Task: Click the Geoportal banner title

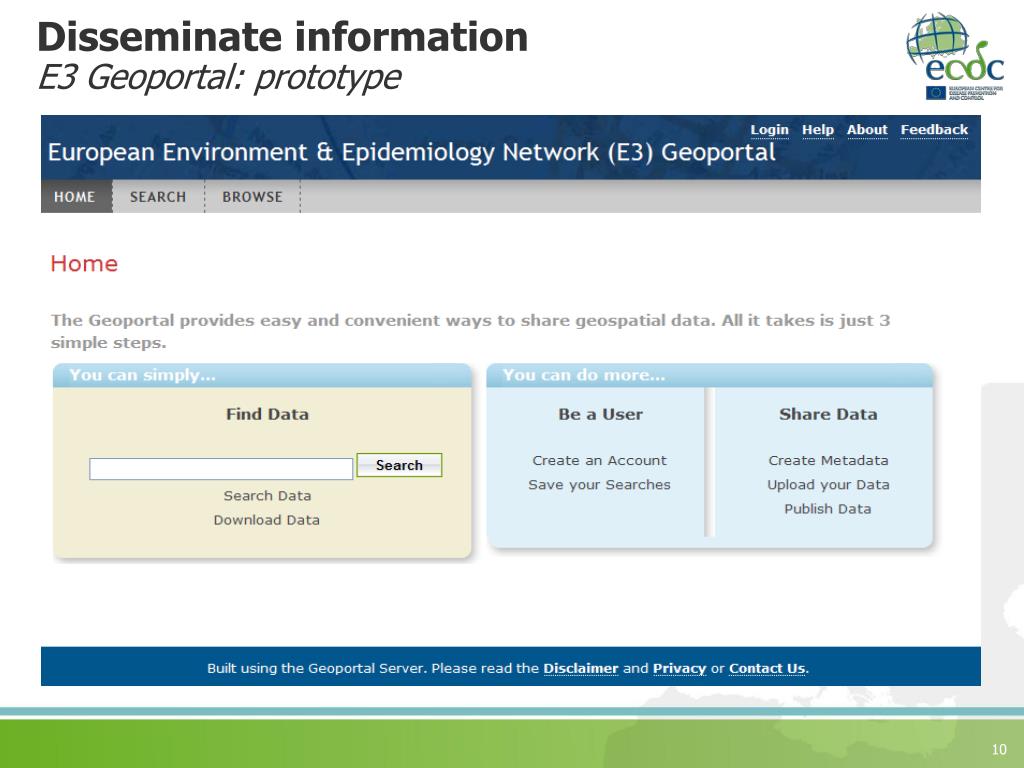Action: [x=411, y=152]
